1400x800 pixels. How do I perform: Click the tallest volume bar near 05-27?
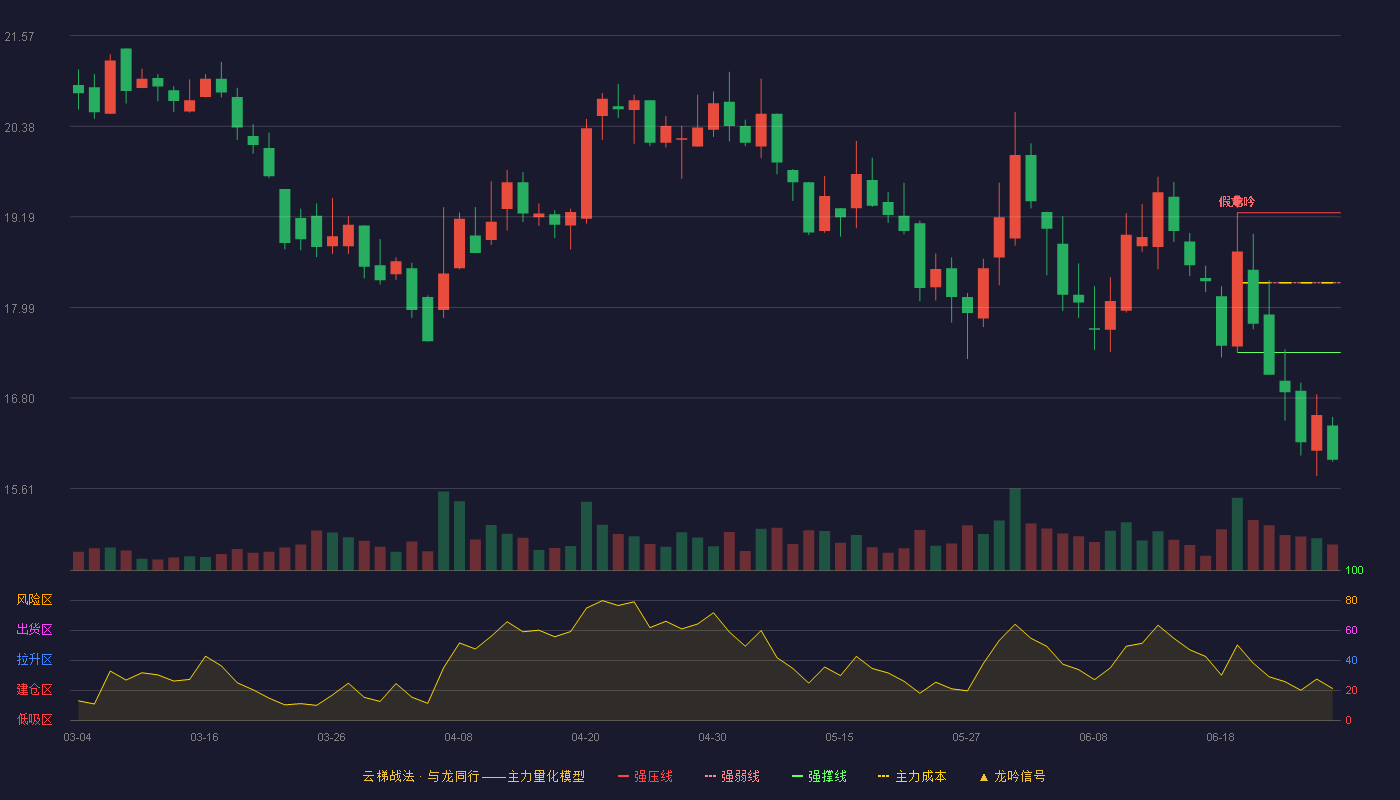1015,529
